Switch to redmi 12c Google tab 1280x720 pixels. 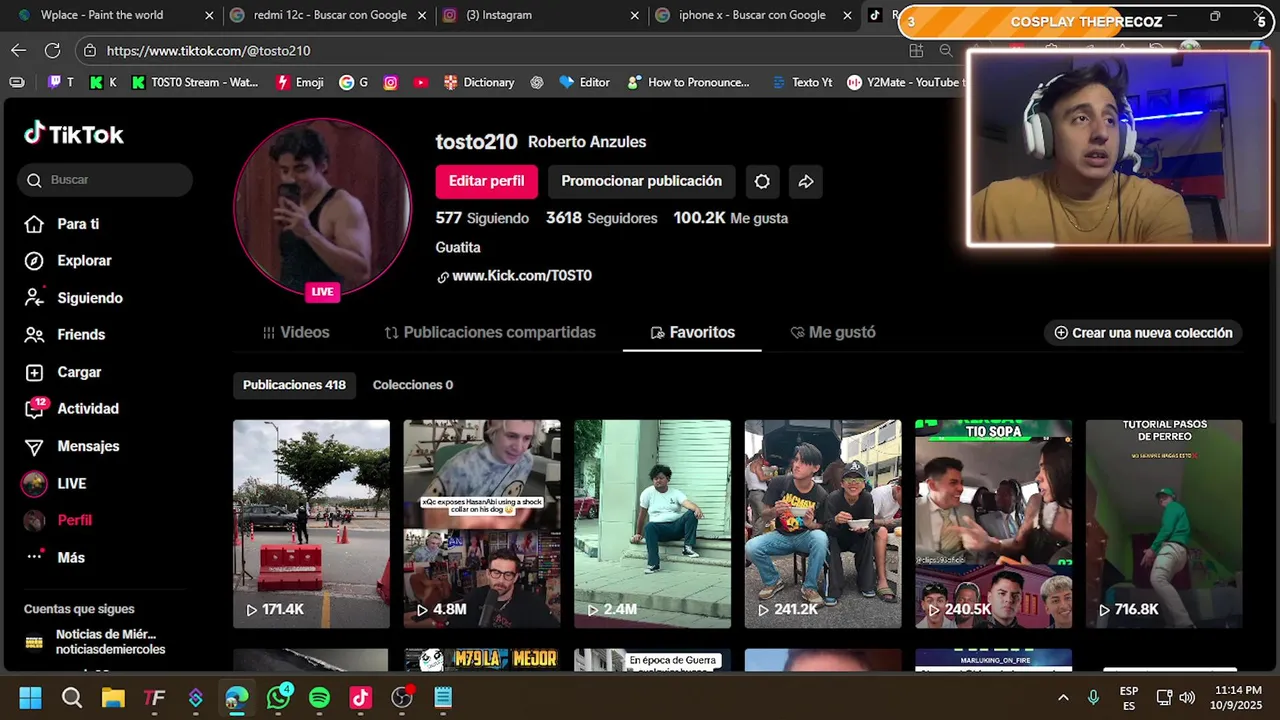(x=330, y=15)
